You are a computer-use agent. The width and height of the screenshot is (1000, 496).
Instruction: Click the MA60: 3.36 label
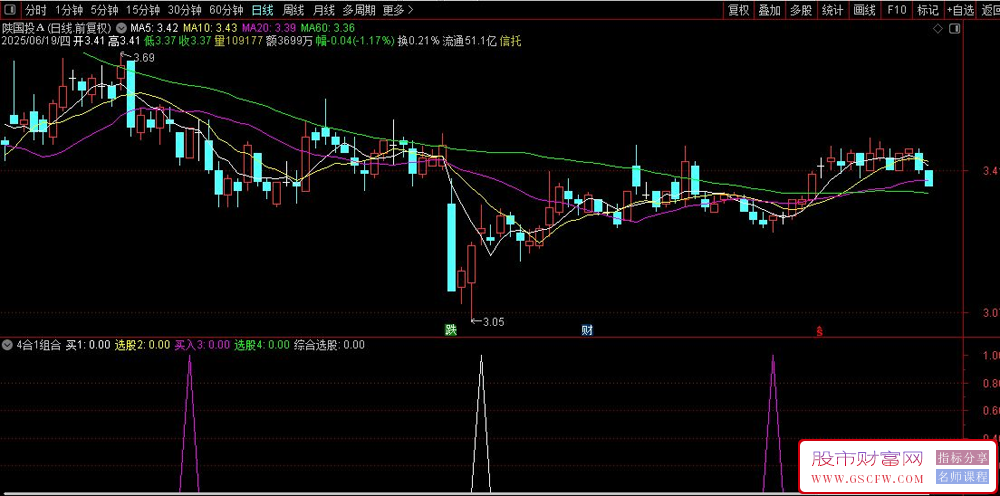328,28
